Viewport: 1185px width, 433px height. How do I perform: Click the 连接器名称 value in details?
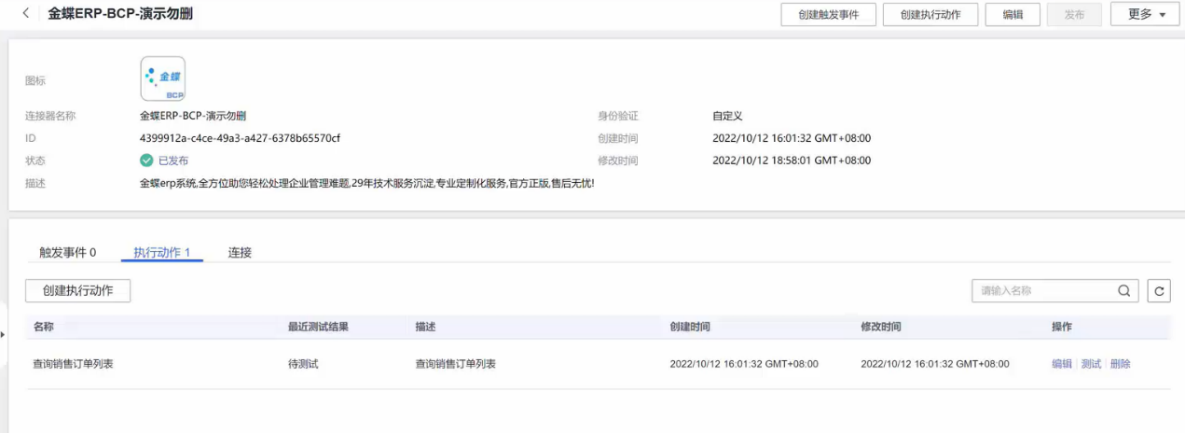[x=193, y=116]
